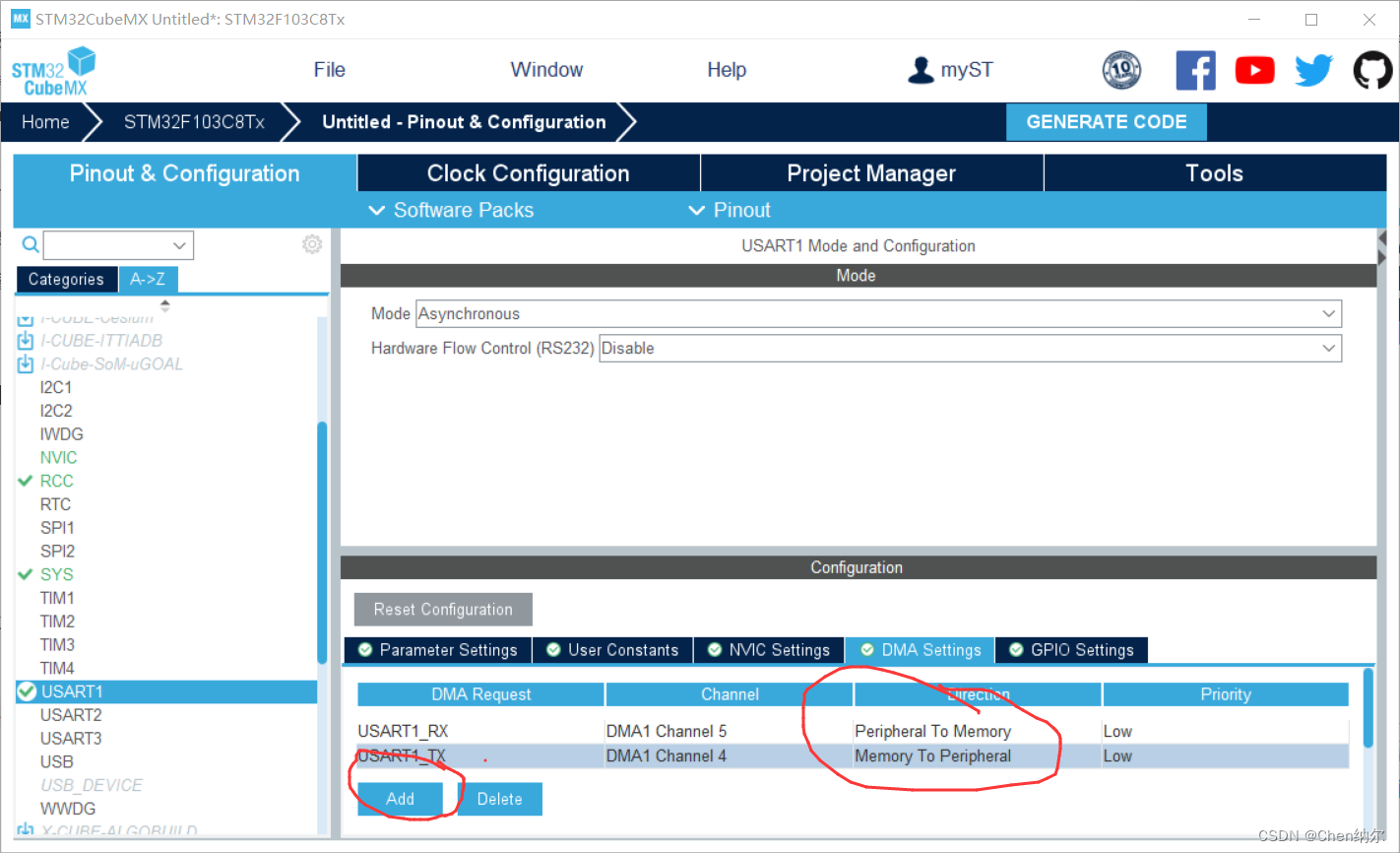
Task: Open the Mode dropdown showing Asynchronous
Action: pyautogui.click(x=878, y=314)
